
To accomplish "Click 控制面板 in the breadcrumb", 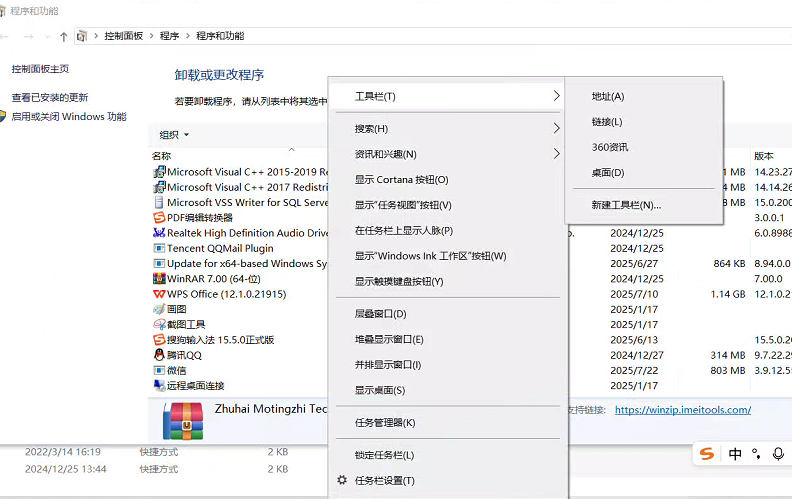I will 124,36.
